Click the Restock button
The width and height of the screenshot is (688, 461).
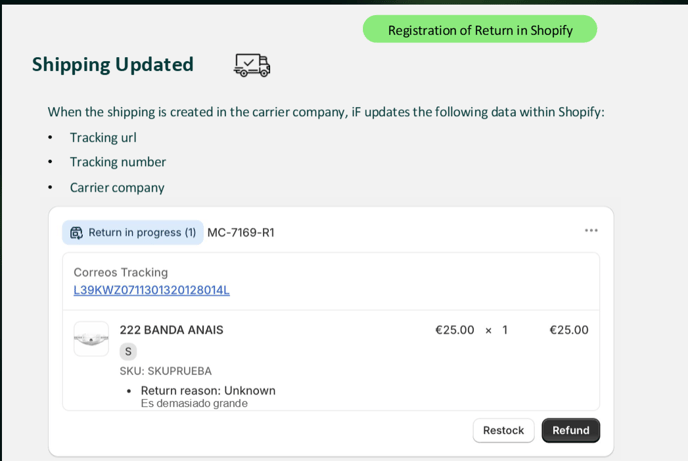503,430
